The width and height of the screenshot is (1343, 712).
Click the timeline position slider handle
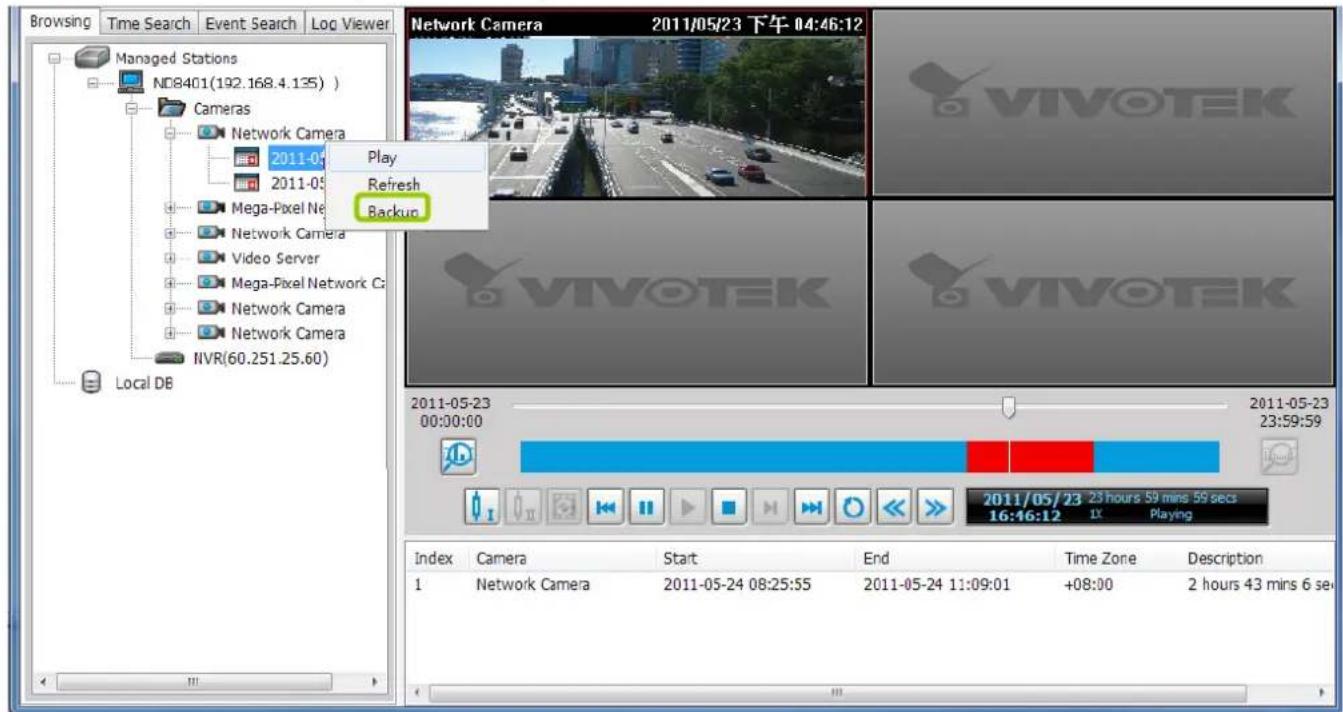click(x=1009, y=406)
